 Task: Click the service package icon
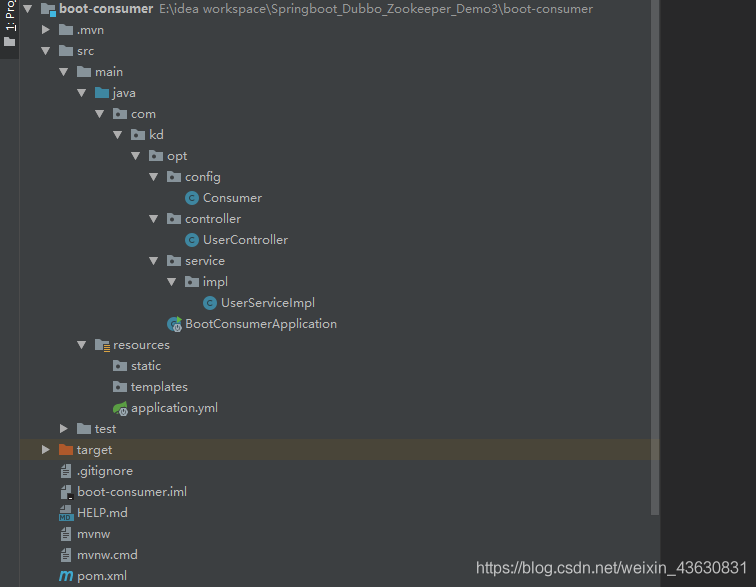[x=174, y=260]
